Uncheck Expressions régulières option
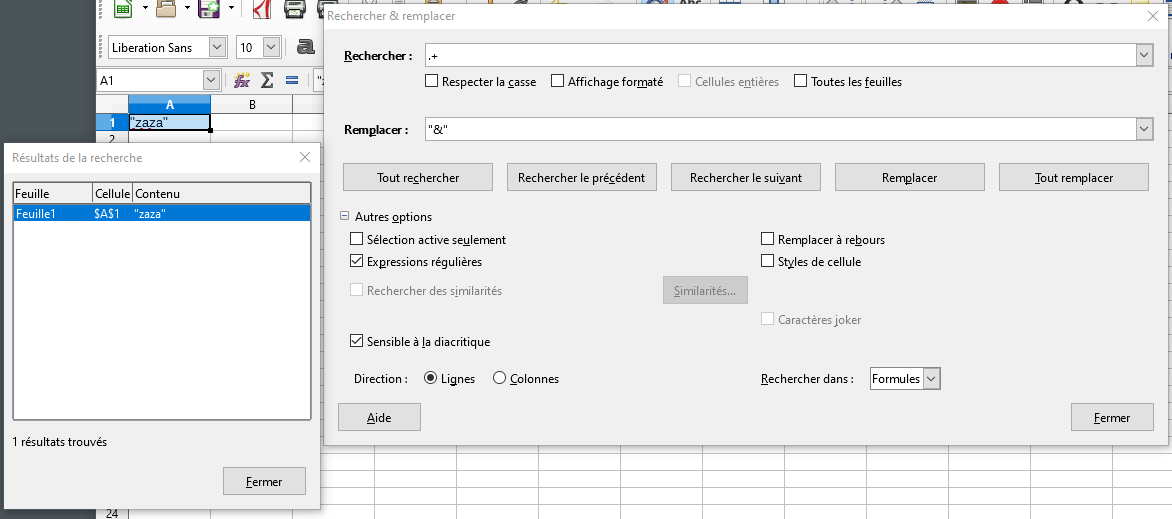The image size is (1172, 519). [x=357, y=262]
